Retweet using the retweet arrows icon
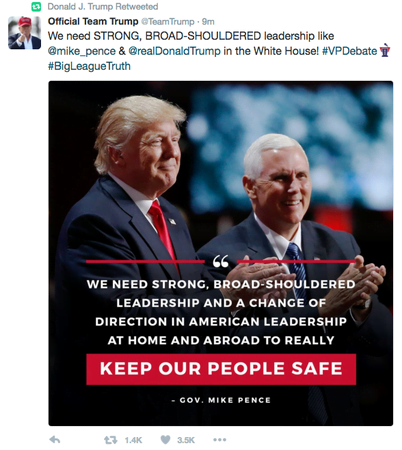This screenshot has height=450, width=402. click(x=111, y=440)
